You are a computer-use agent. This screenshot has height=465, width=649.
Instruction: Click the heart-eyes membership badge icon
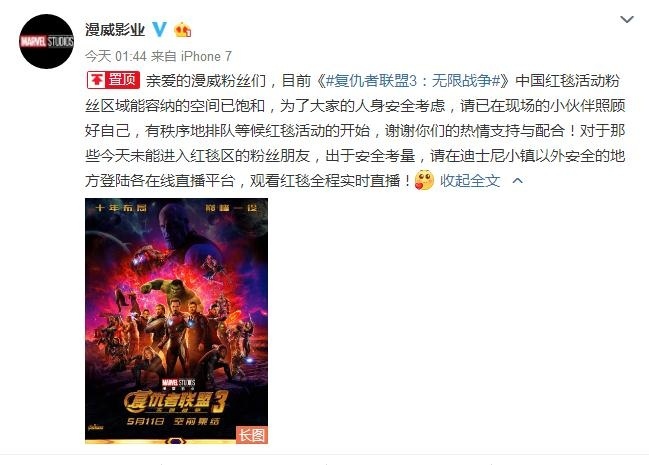pyautogui.click(x=183, y=30)
